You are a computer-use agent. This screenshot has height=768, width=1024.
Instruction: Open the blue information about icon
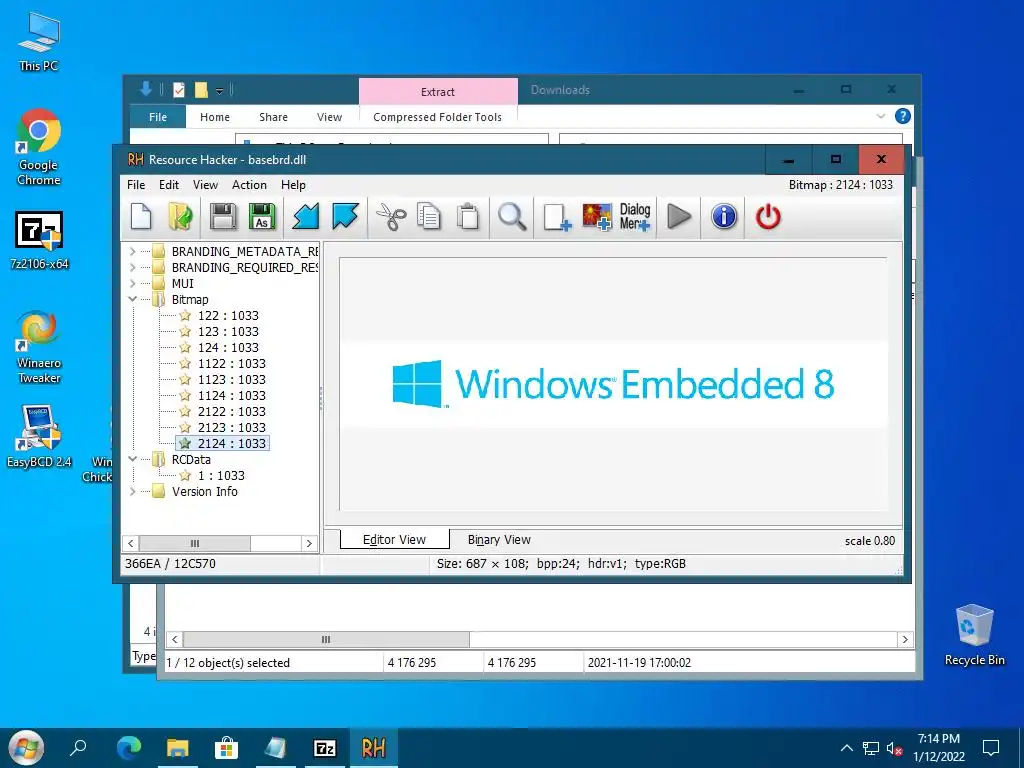tap(724, 217)
